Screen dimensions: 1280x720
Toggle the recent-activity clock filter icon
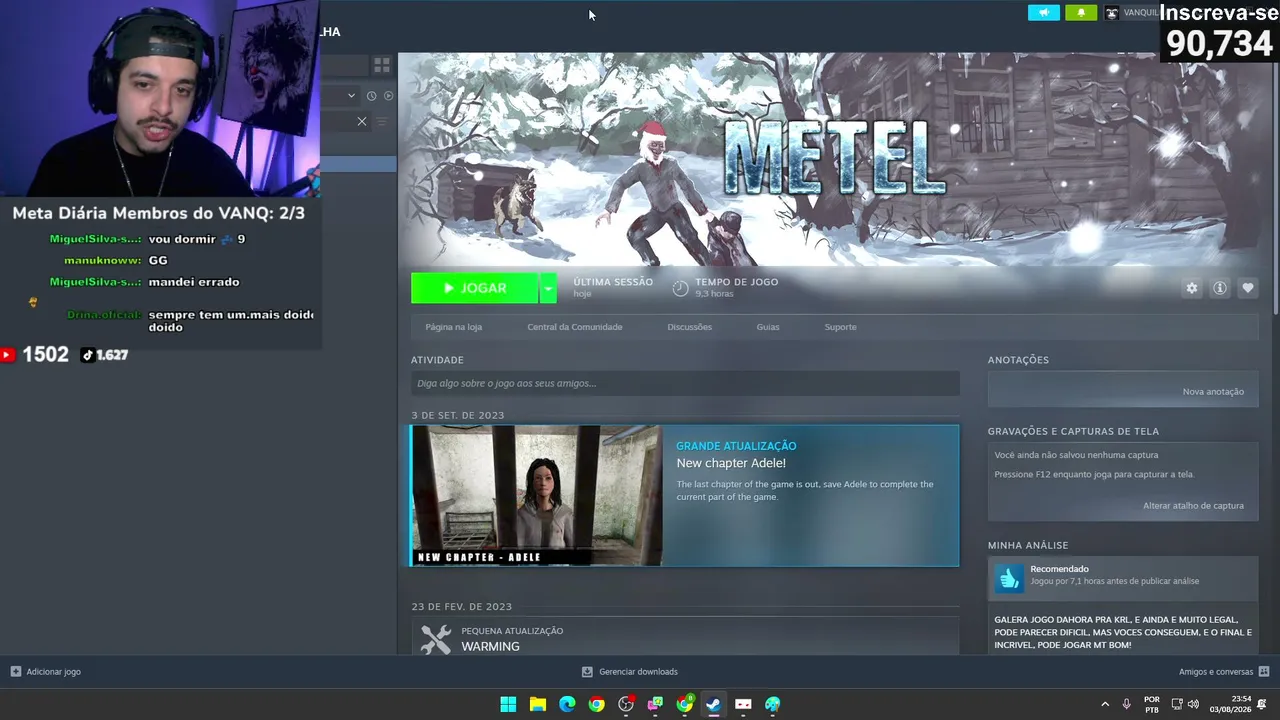371,96
